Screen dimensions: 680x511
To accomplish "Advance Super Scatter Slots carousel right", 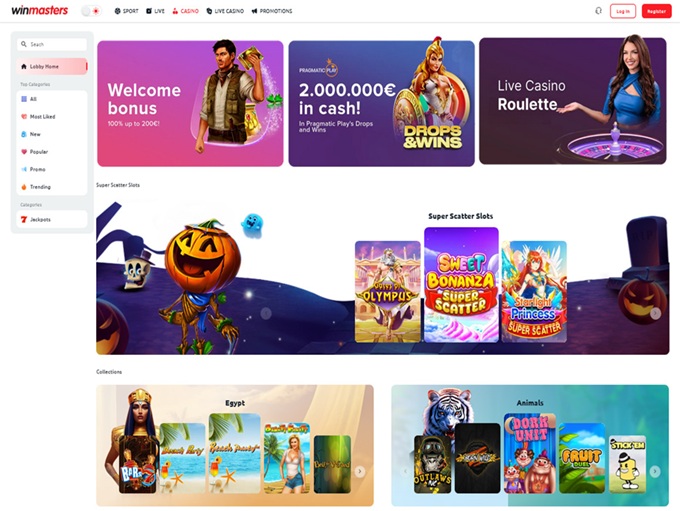I will coord(655,313).
